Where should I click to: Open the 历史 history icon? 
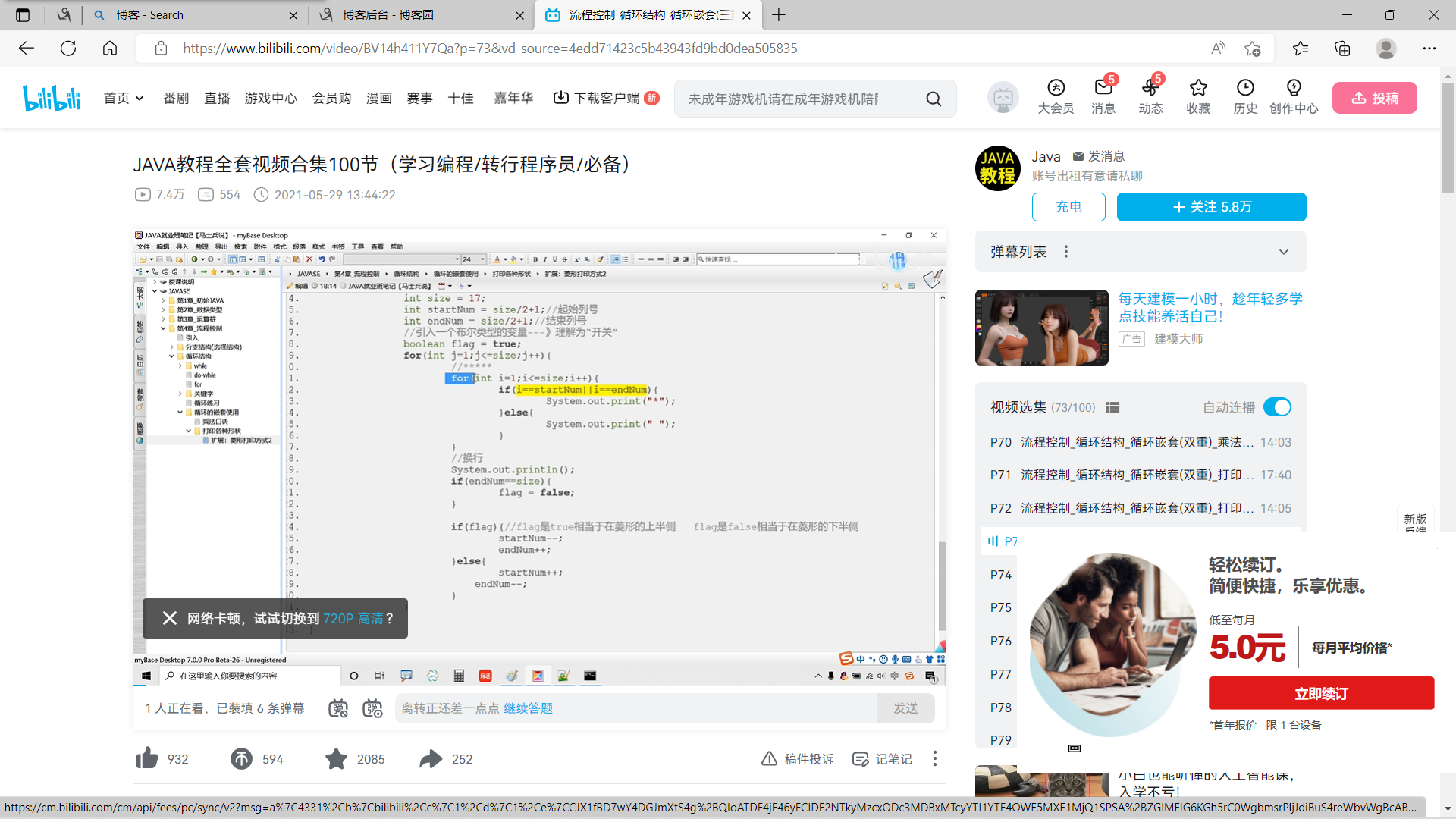pyautogui.click(x=1245, y=88)
